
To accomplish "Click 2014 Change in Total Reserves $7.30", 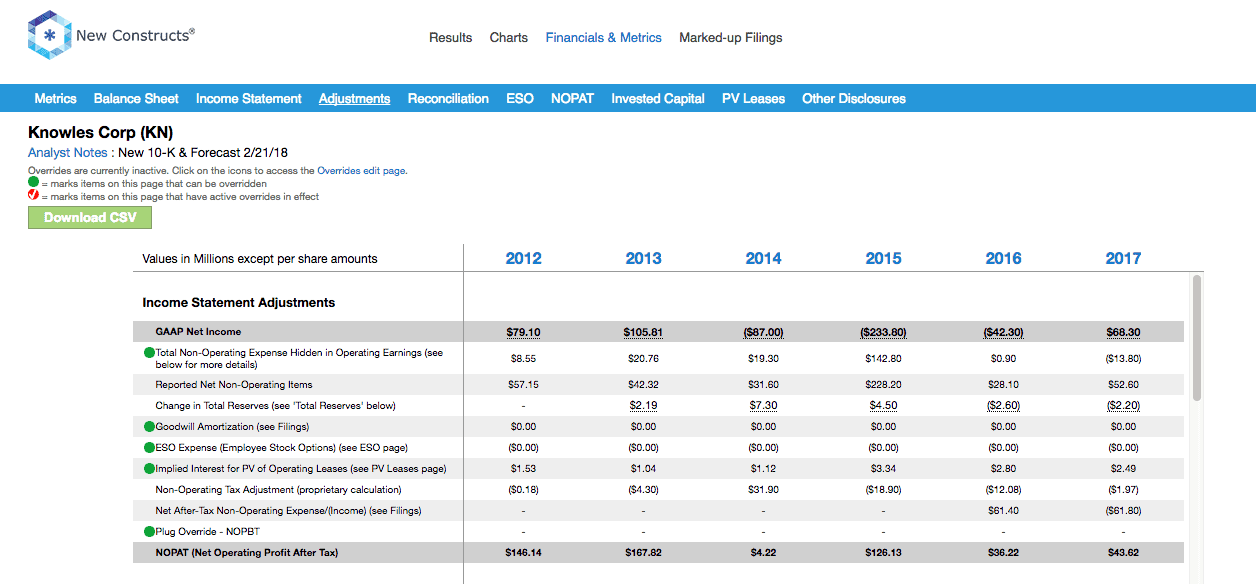I will [x=763, y=406].
